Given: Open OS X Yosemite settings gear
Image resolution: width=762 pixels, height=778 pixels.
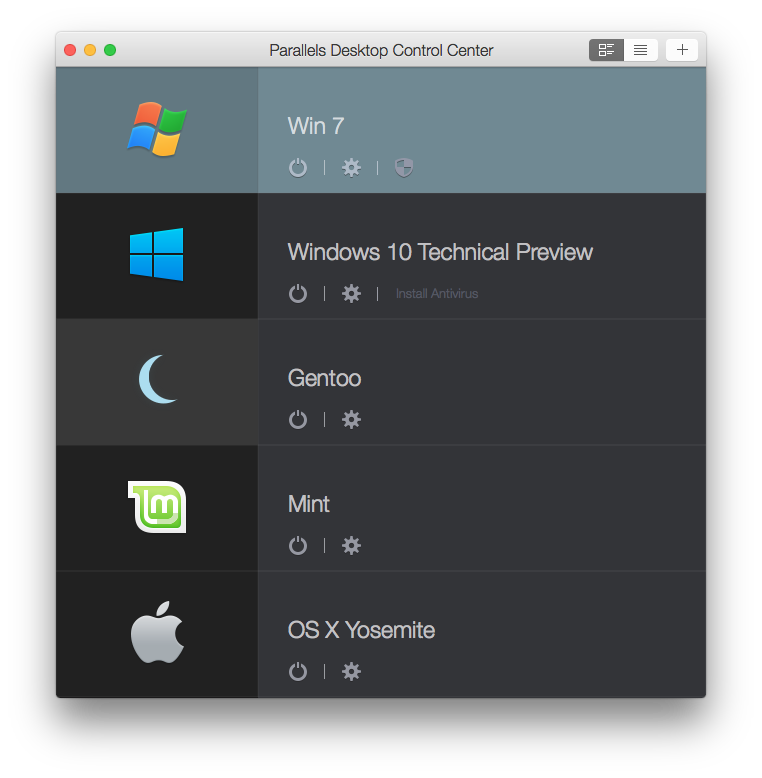Looking at the screenshot, I should click(x=351, y=672).
